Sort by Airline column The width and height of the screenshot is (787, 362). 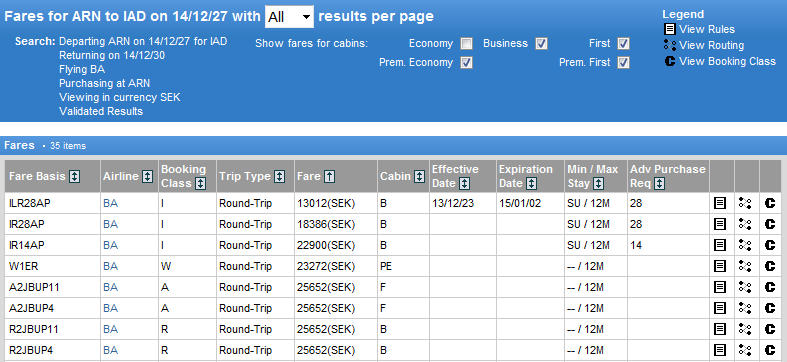click(x=148, y=176)
